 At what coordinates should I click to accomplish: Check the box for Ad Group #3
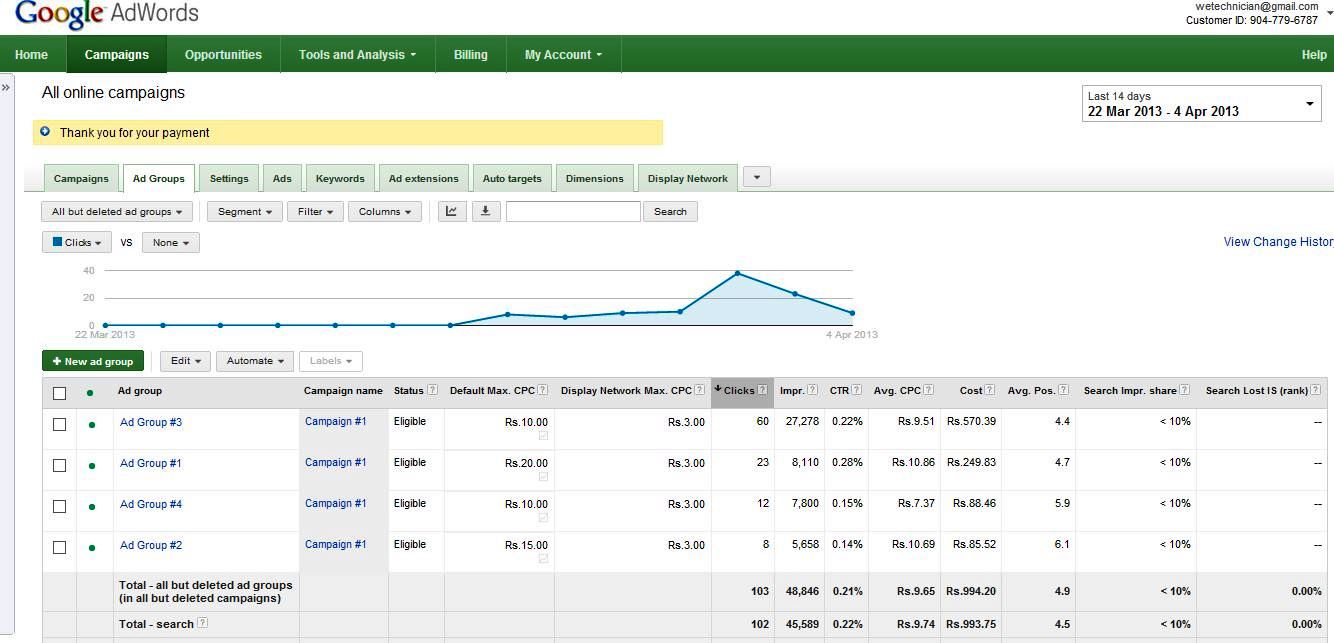point(59,425)
